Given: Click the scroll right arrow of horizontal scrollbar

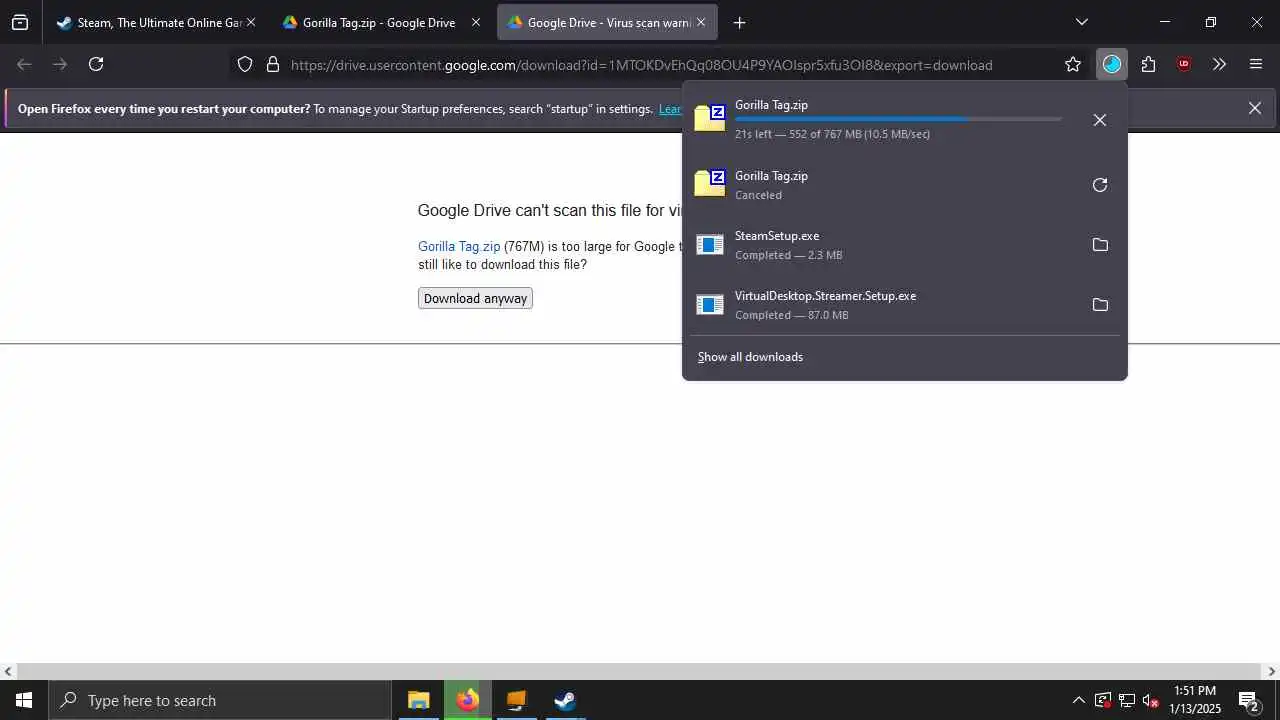Looking at the screenshot, I should pos(1272,671).
